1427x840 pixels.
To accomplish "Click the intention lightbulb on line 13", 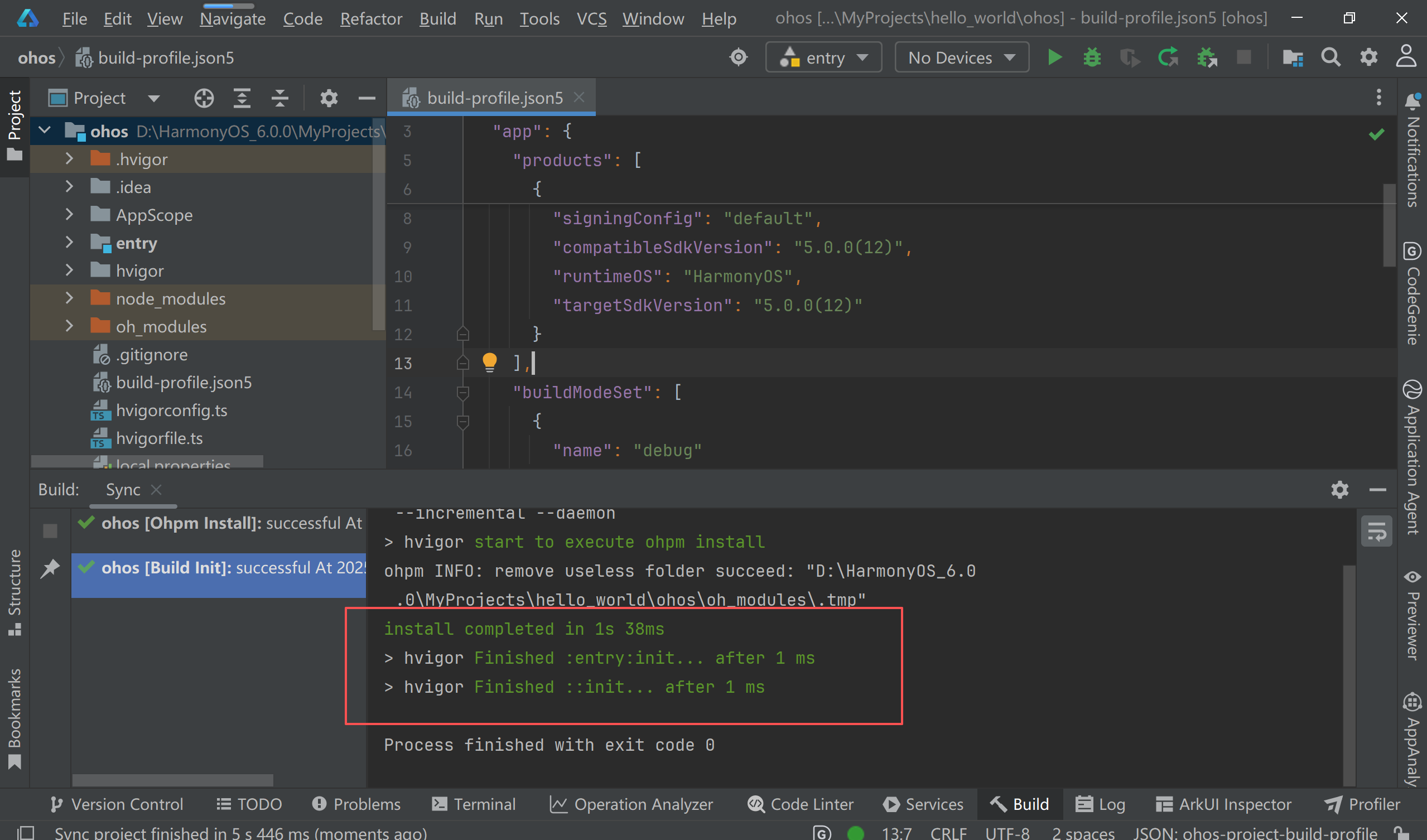I will [489, 361].
